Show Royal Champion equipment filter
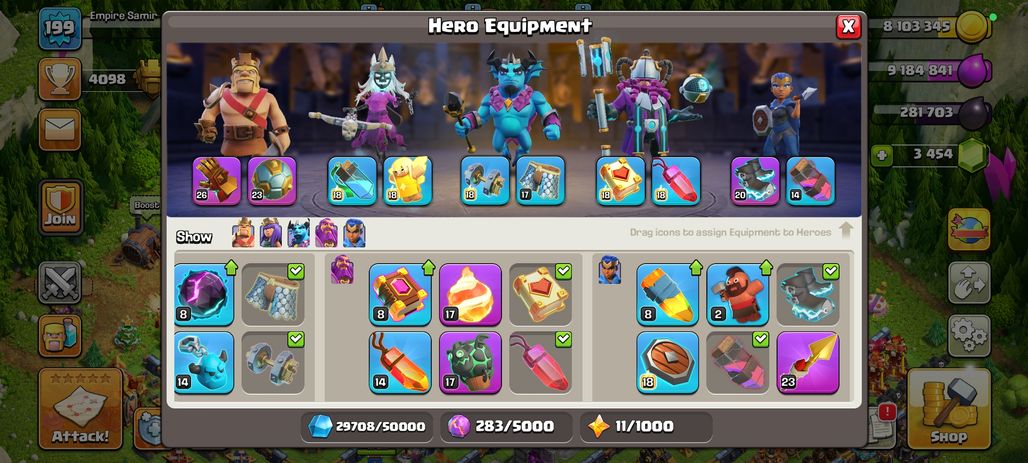The width and height of the screenshot is (1028, 463). [x=354, y=233]
